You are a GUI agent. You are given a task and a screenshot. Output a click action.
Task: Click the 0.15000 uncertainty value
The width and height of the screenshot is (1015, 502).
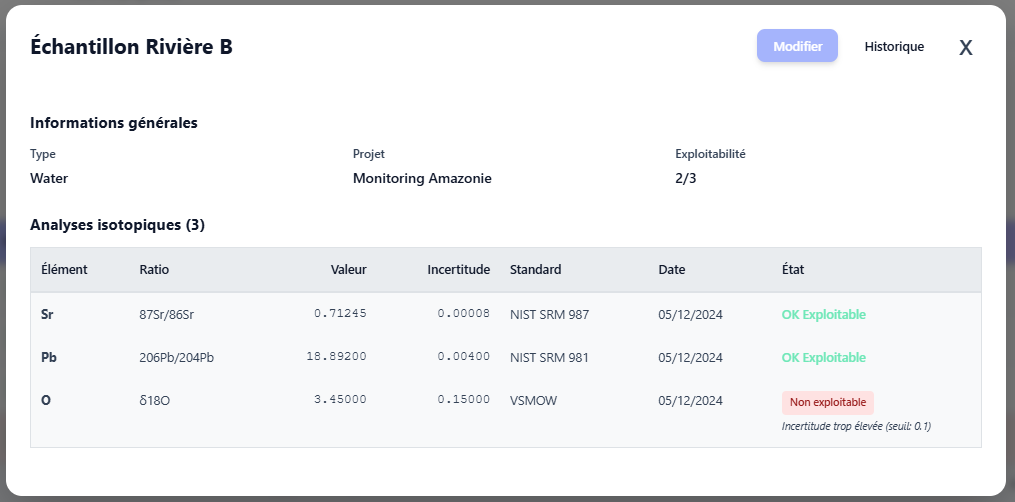463,401
